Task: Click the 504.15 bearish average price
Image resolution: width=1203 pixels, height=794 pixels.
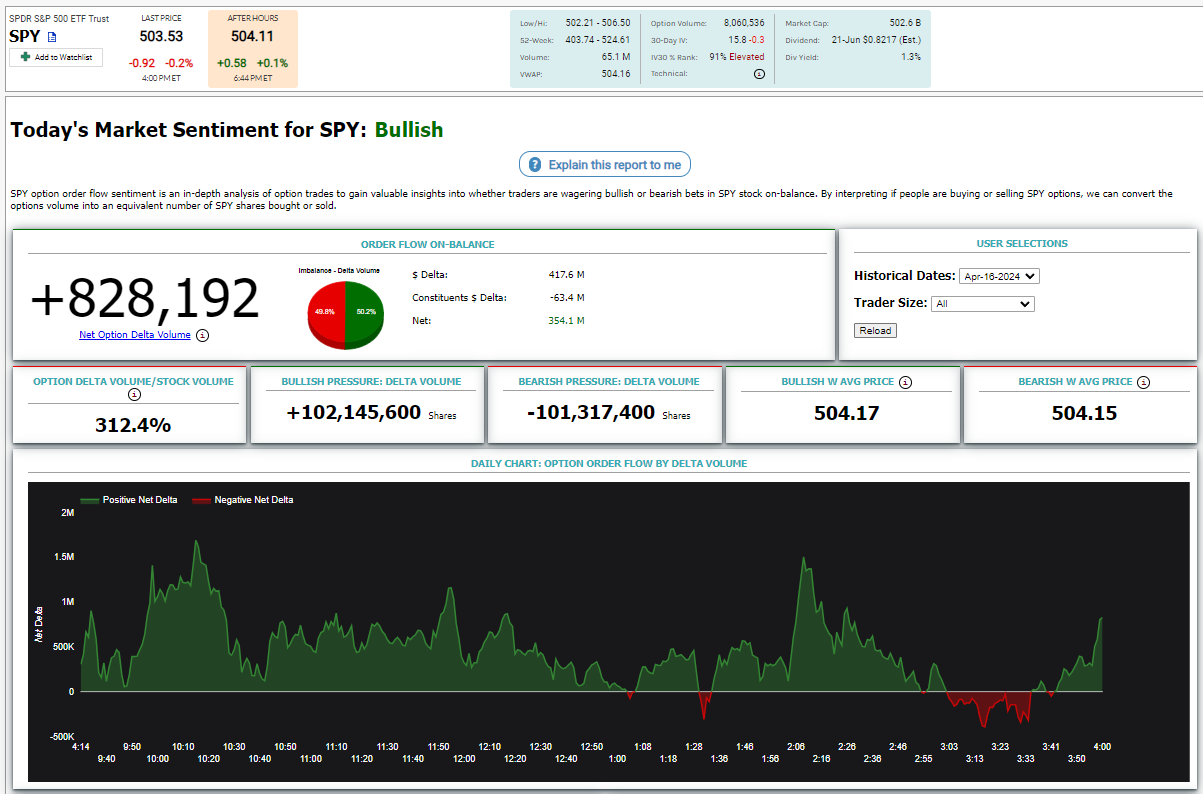Action: pyautogui.click(x=1084, y=413)
